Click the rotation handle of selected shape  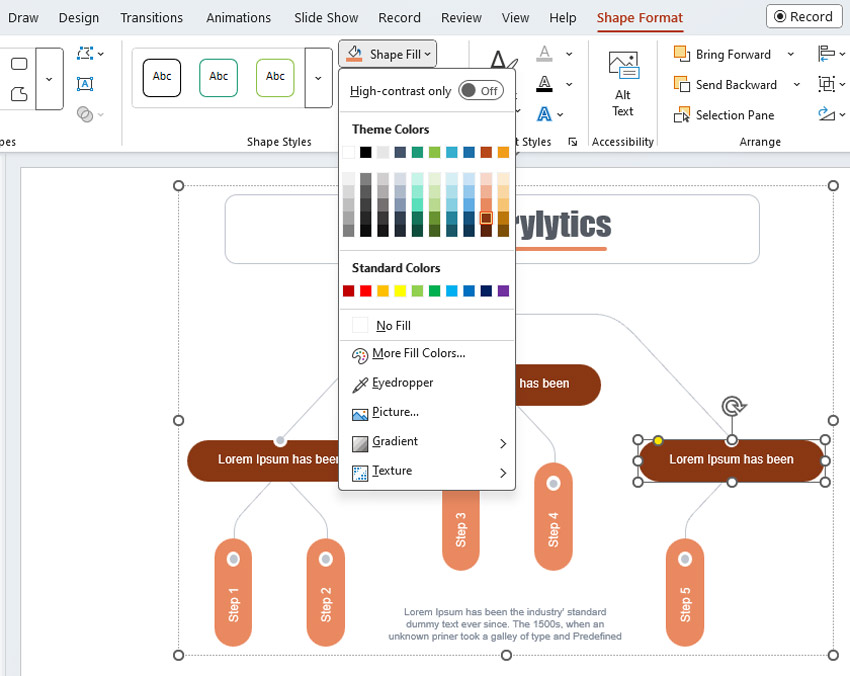tap(733, 405)
